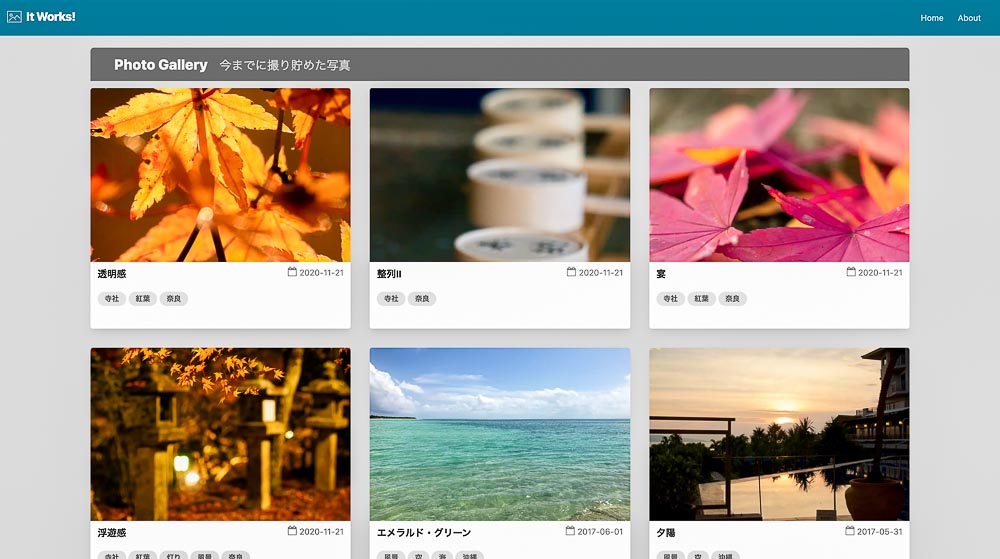This screenshot has height=559, width=1000.
Task: Click the calendar icon on the 整列II card
Action: click(571, 272)
